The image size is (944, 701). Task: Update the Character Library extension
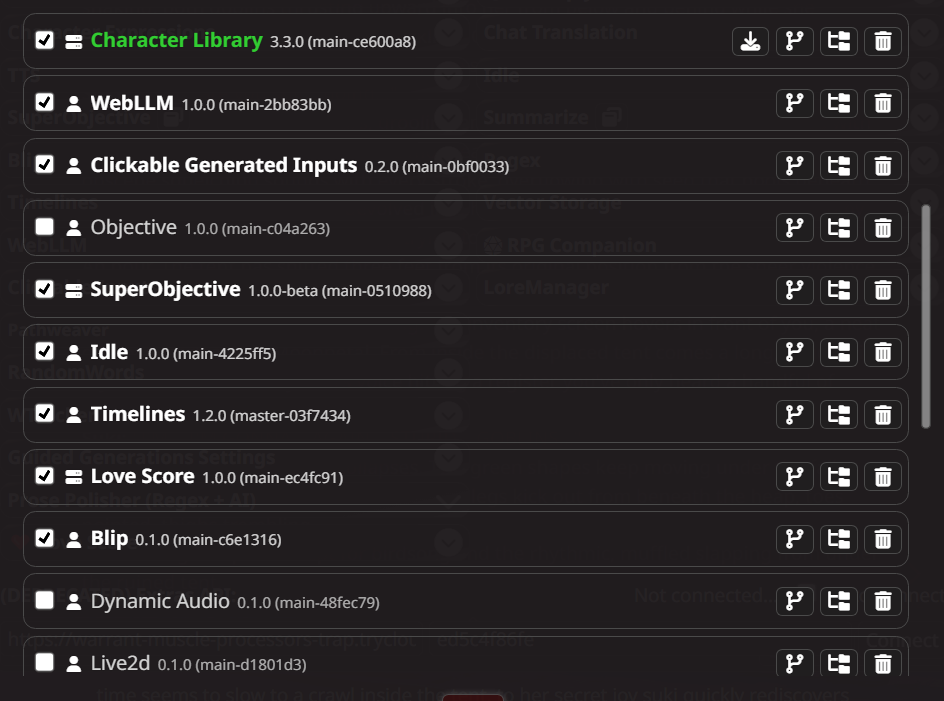(x=750, y=41)
